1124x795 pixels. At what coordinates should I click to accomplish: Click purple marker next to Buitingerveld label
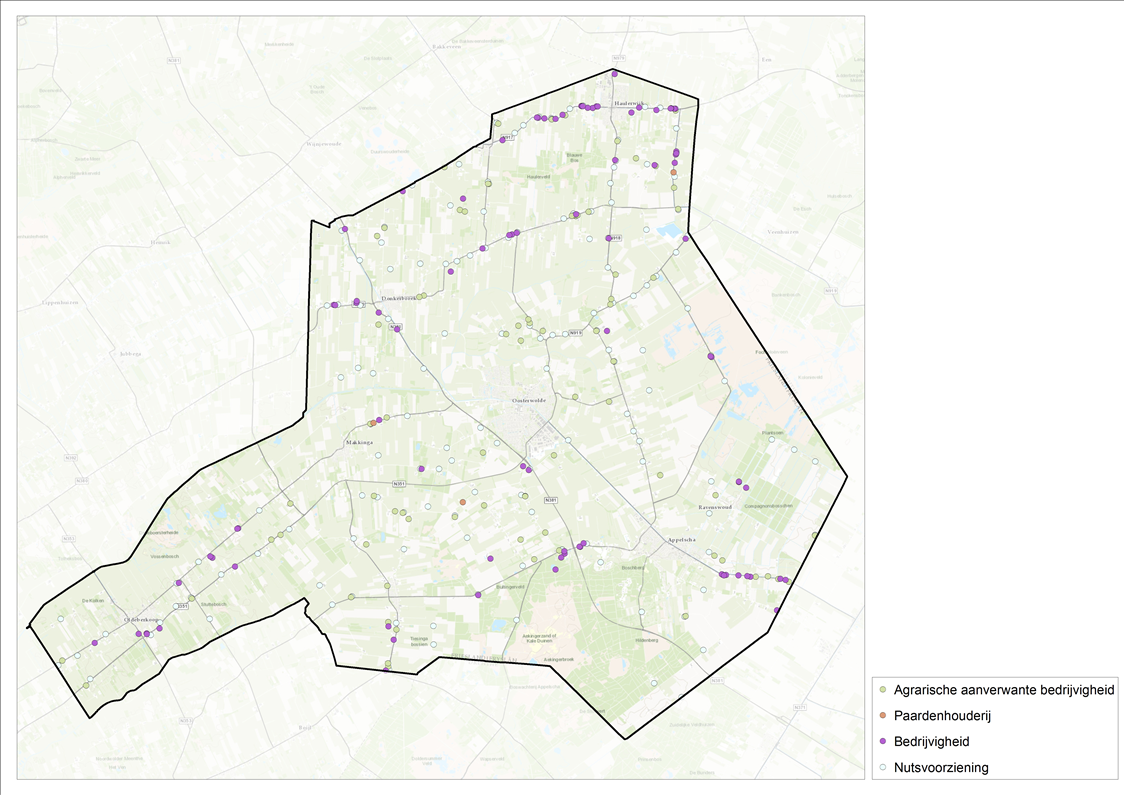pos(477,595)
